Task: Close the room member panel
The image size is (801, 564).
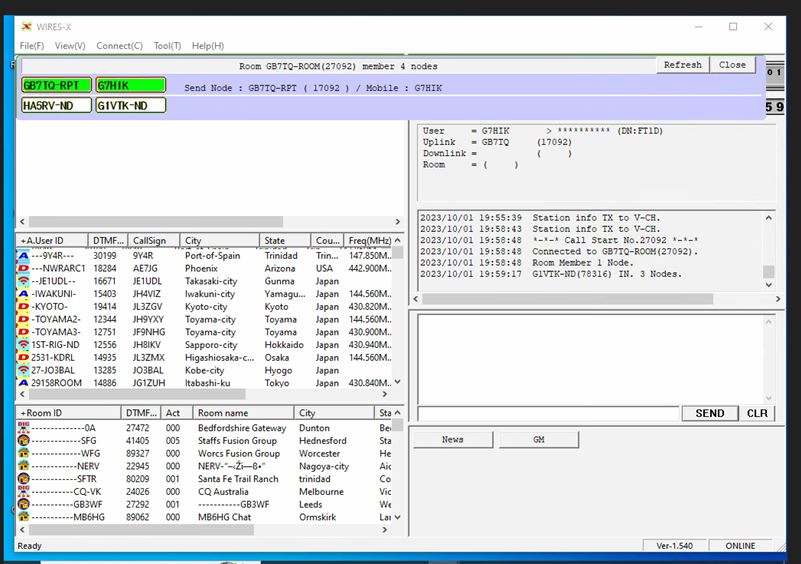Action: 732,65
